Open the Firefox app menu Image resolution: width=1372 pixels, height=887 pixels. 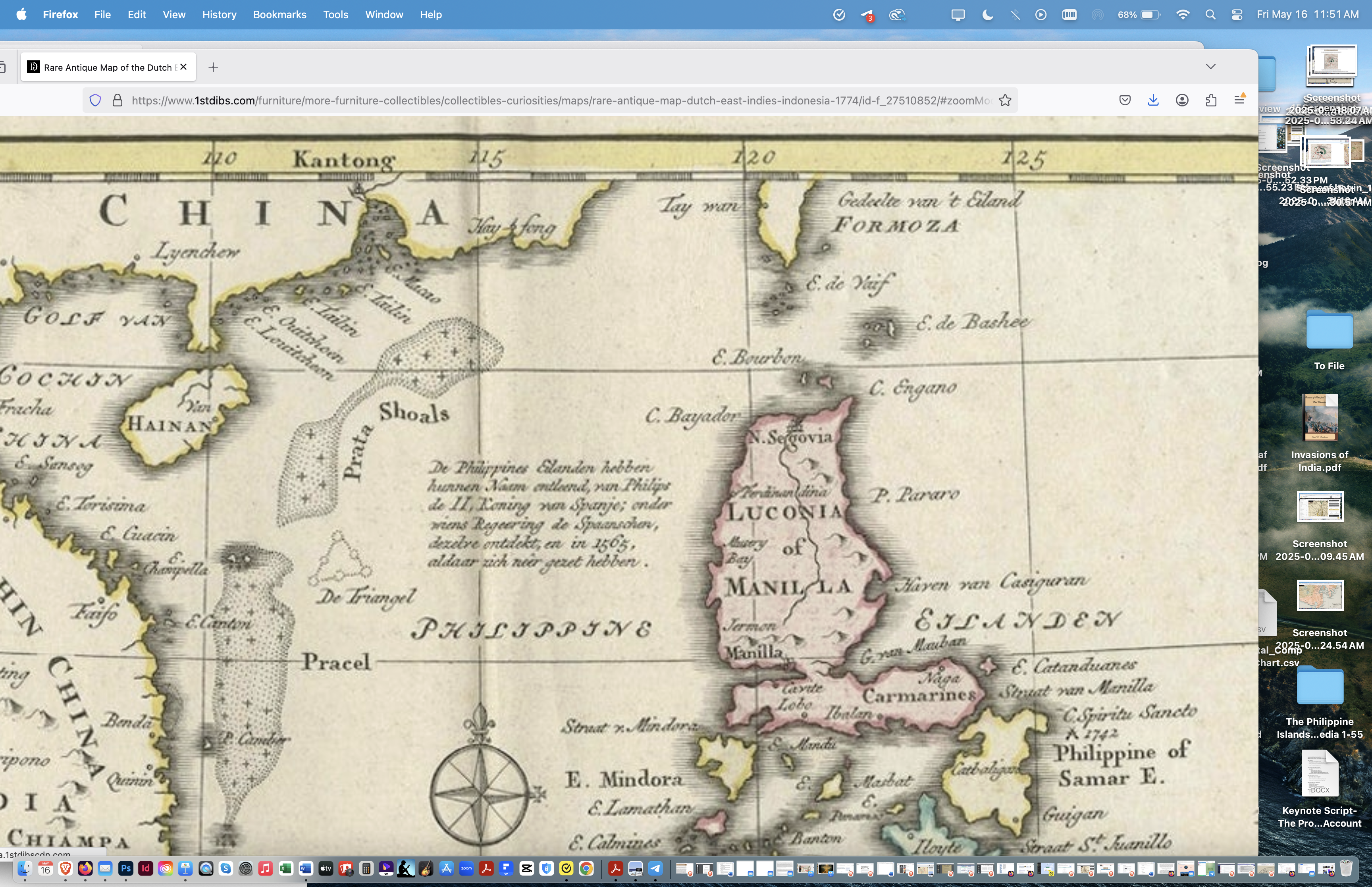(x=60, y=14)
